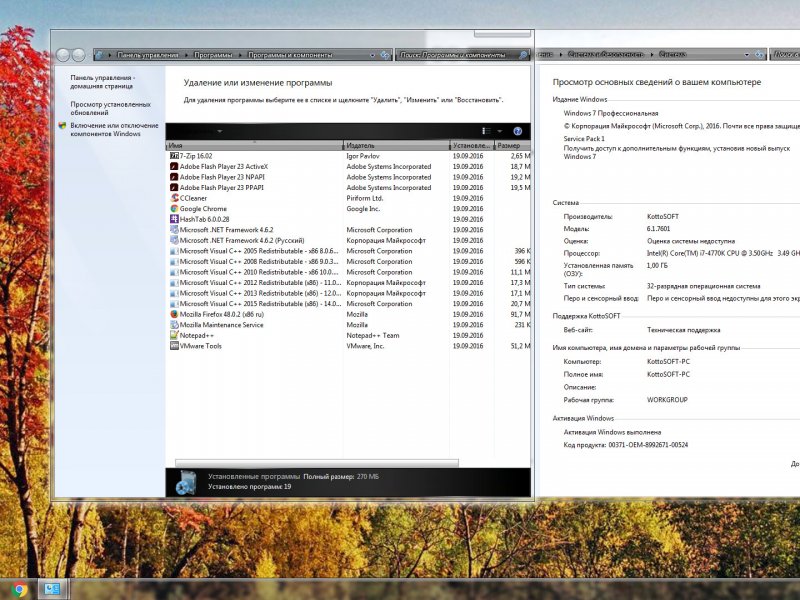800x600 pixels.
Task: Click the Windows 7 Профессиональная edition text
Action: (x=611, y=113)
